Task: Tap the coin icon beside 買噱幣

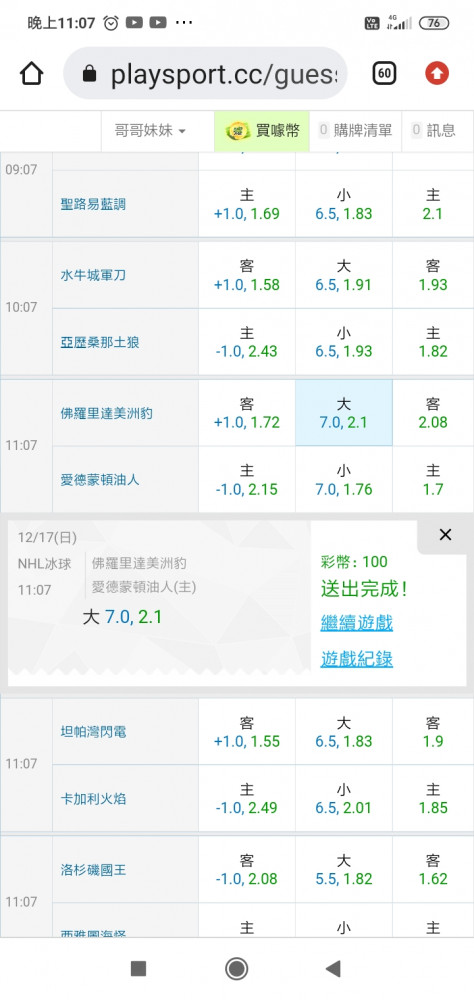Action: pos(238,131)
